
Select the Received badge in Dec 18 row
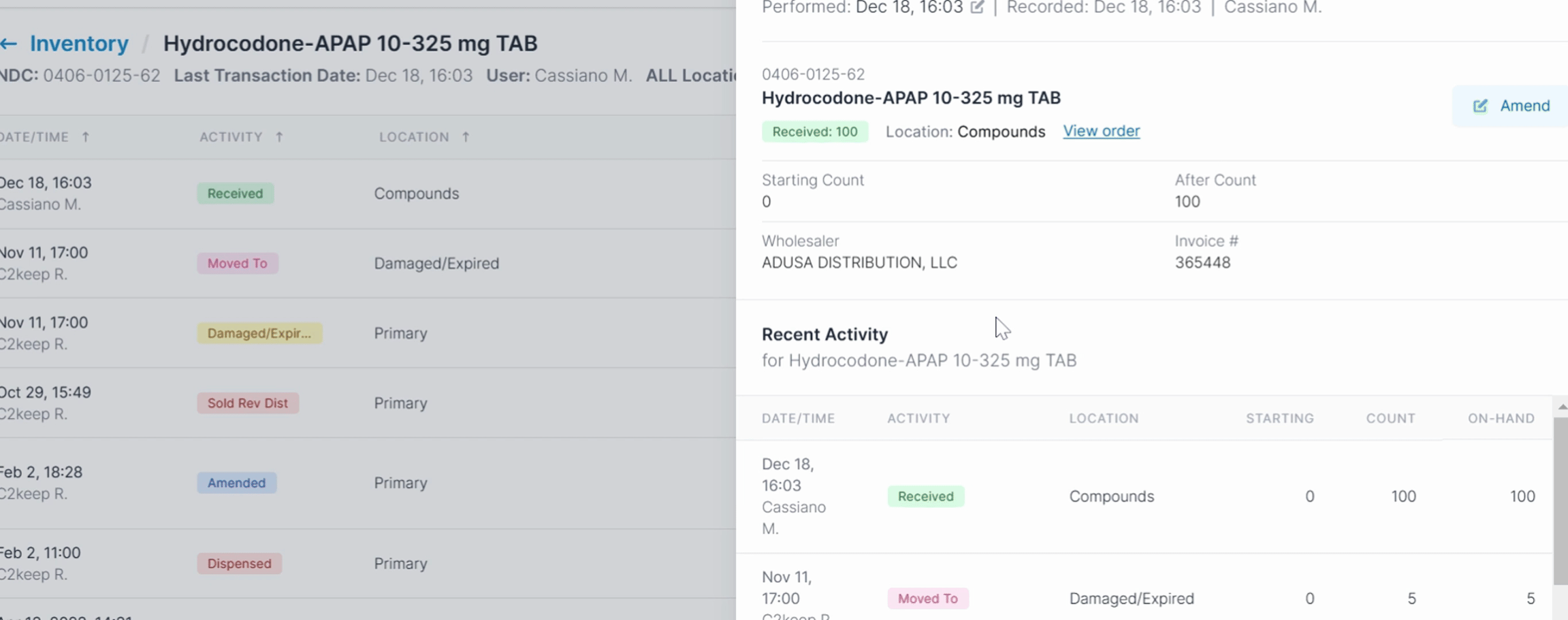point(235,193)
